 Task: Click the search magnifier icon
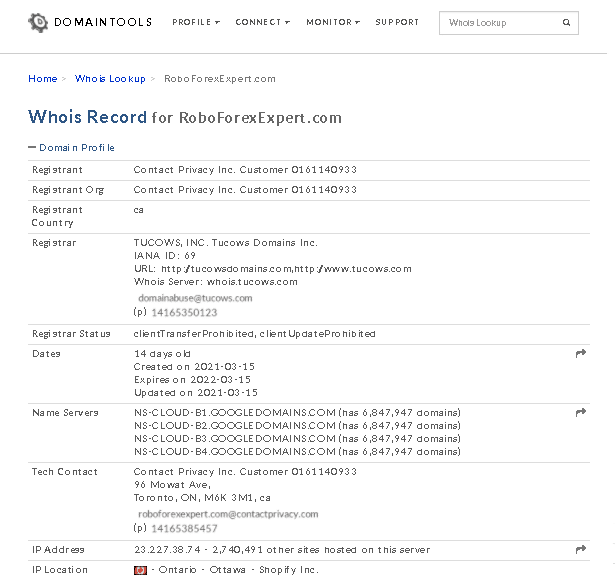click(x=566, y=23)
